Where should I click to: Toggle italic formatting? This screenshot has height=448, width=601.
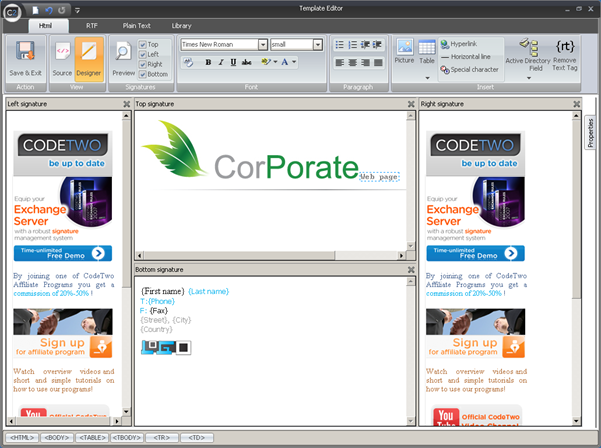pos(221,62)
